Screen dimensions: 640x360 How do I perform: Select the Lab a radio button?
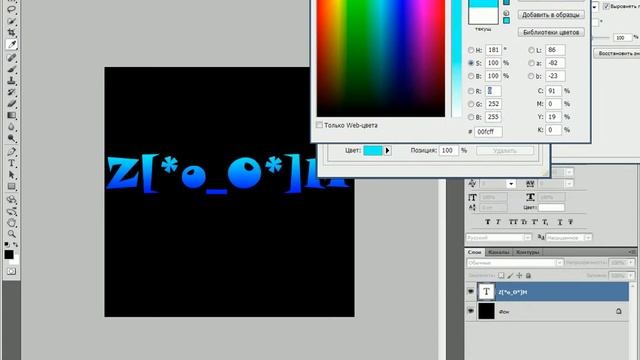pyautogui.click(x=531, y=63)
